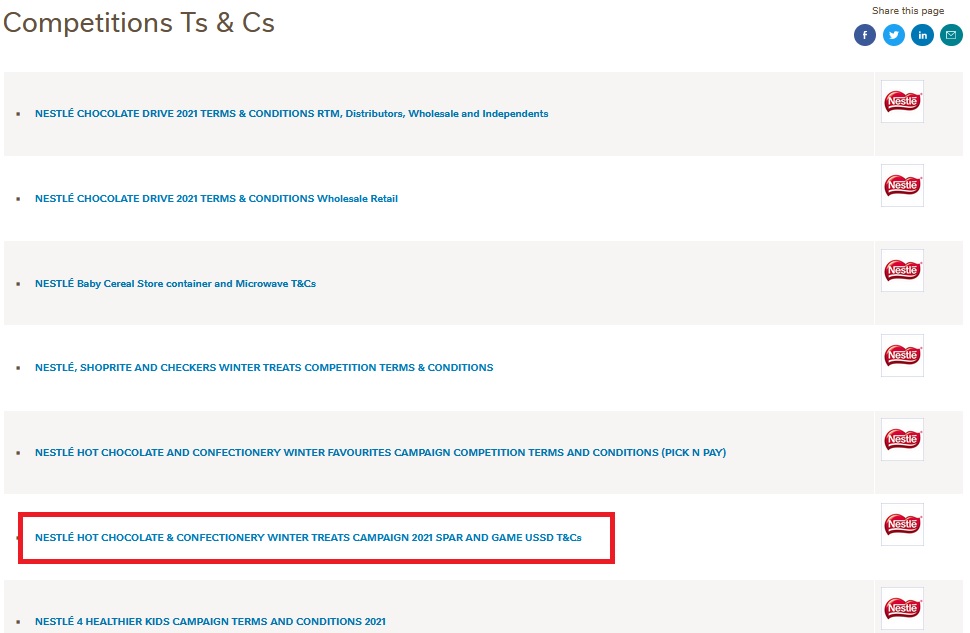Share this page on Facebook
This screenshot has width=970, height=633.
coord(864,35)
